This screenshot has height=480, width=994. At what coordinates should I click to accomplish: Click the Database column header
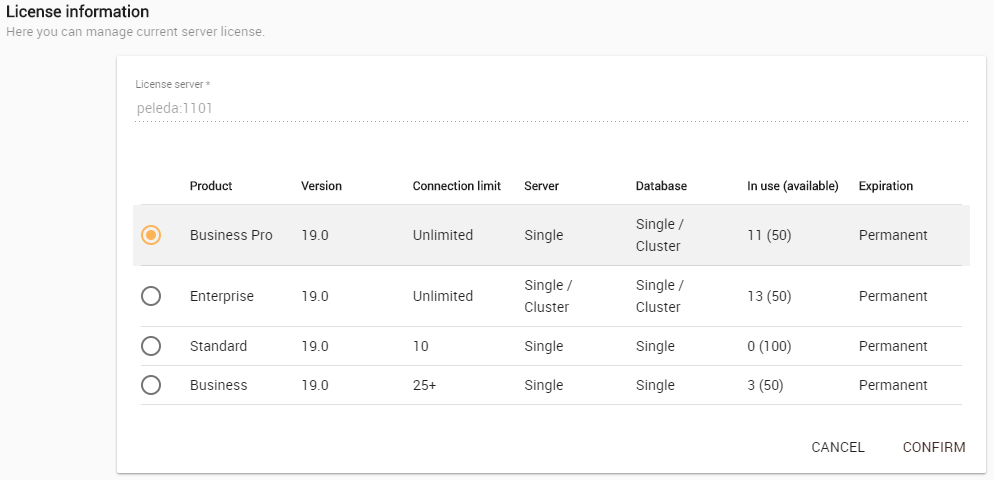661,186
